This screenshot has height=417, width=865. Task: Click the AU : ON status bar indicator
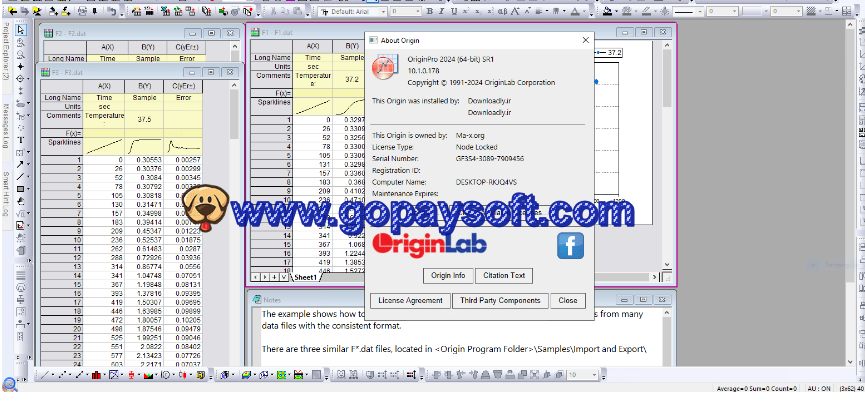pos(819,389)
